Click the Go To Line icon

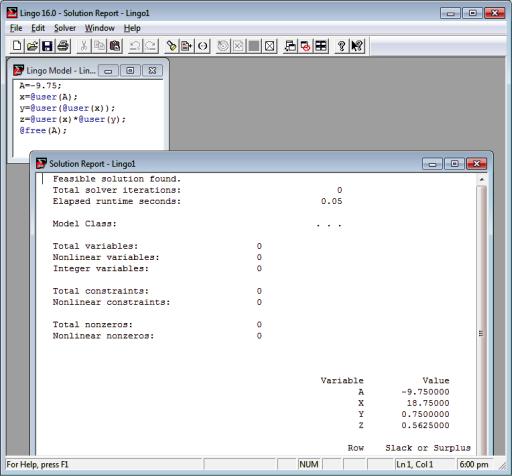[x=187, y=46]
